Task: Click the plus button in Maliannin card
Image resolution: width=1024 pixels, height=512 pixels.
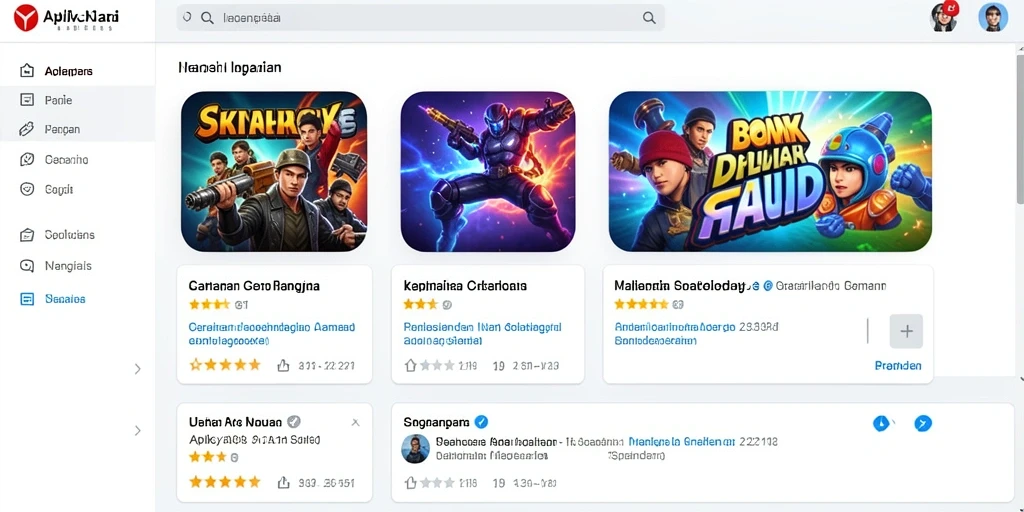Action: tap(906, 331)
